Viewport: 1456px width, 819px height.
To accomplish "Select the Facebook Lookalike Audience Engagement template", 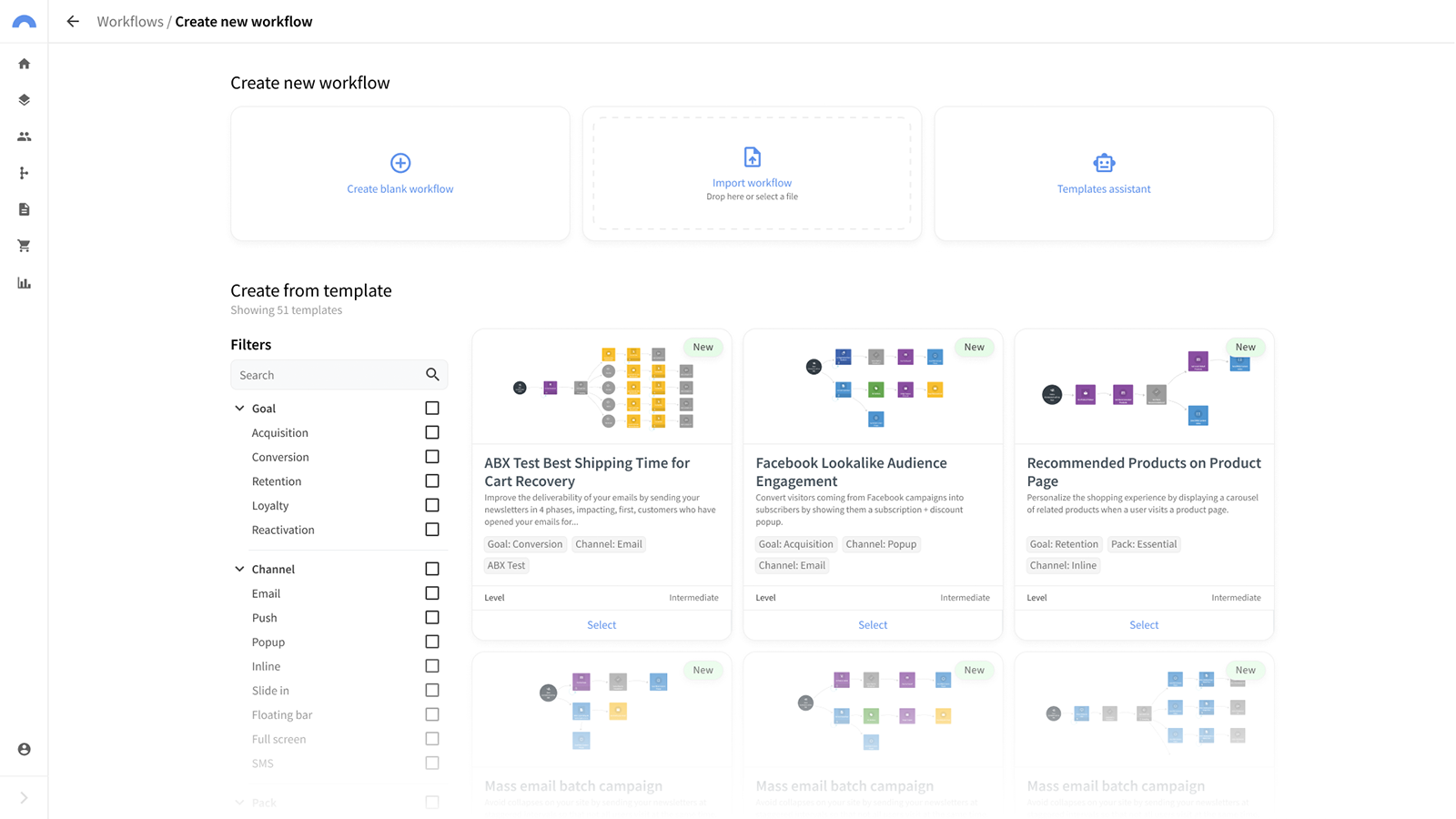I will [873, 625].
